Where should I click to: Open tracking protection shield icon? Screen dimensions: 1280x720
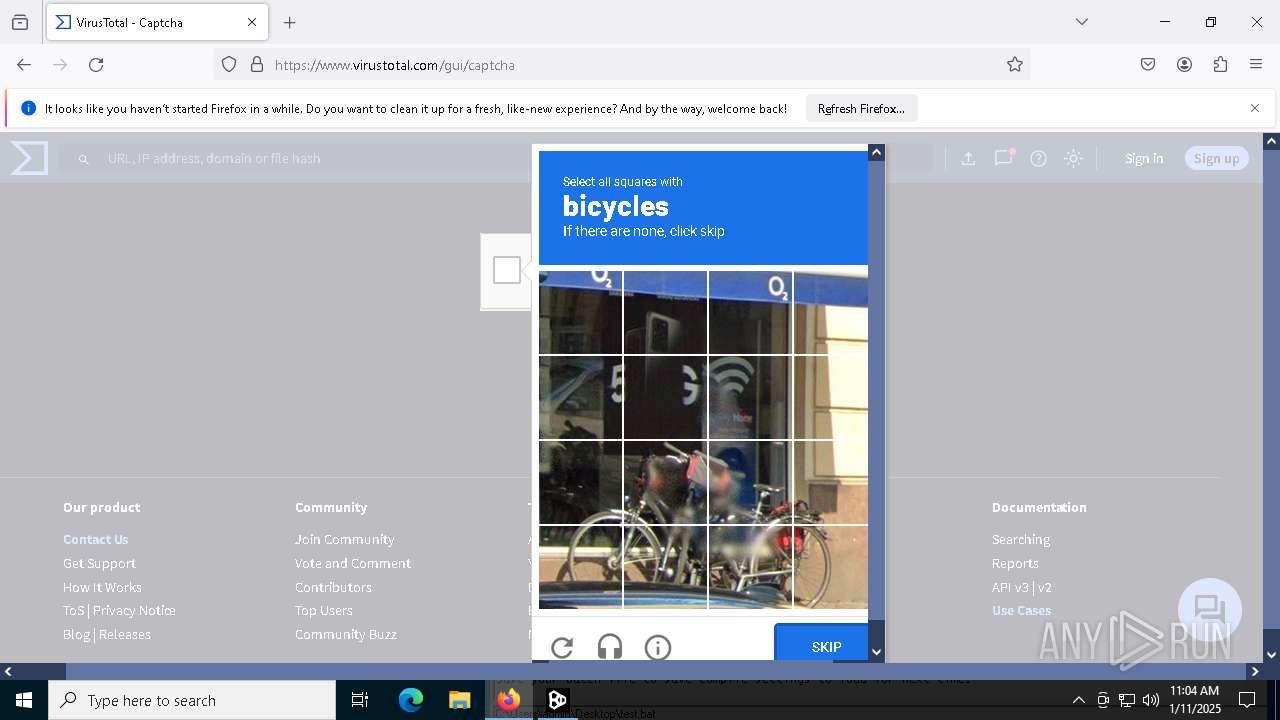229,65
